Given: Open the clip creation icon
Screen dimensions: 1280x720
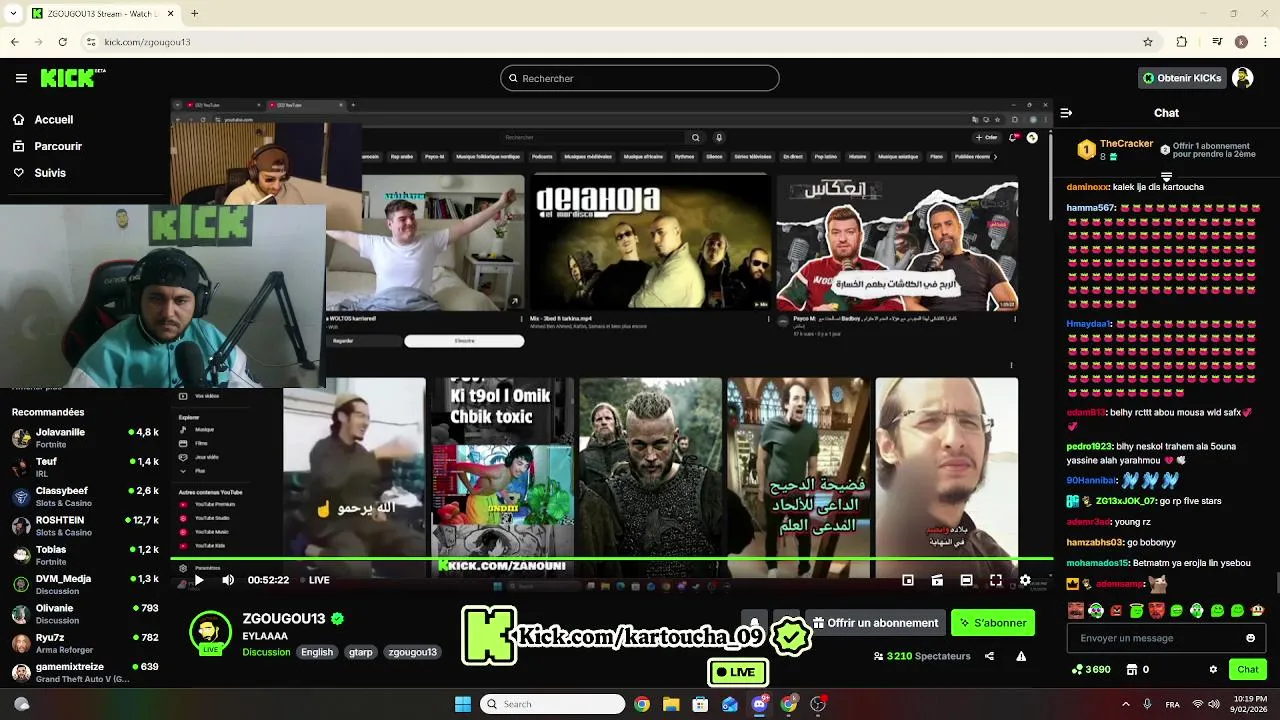Looking at the screenshot, I should click(x=937, y=580).
